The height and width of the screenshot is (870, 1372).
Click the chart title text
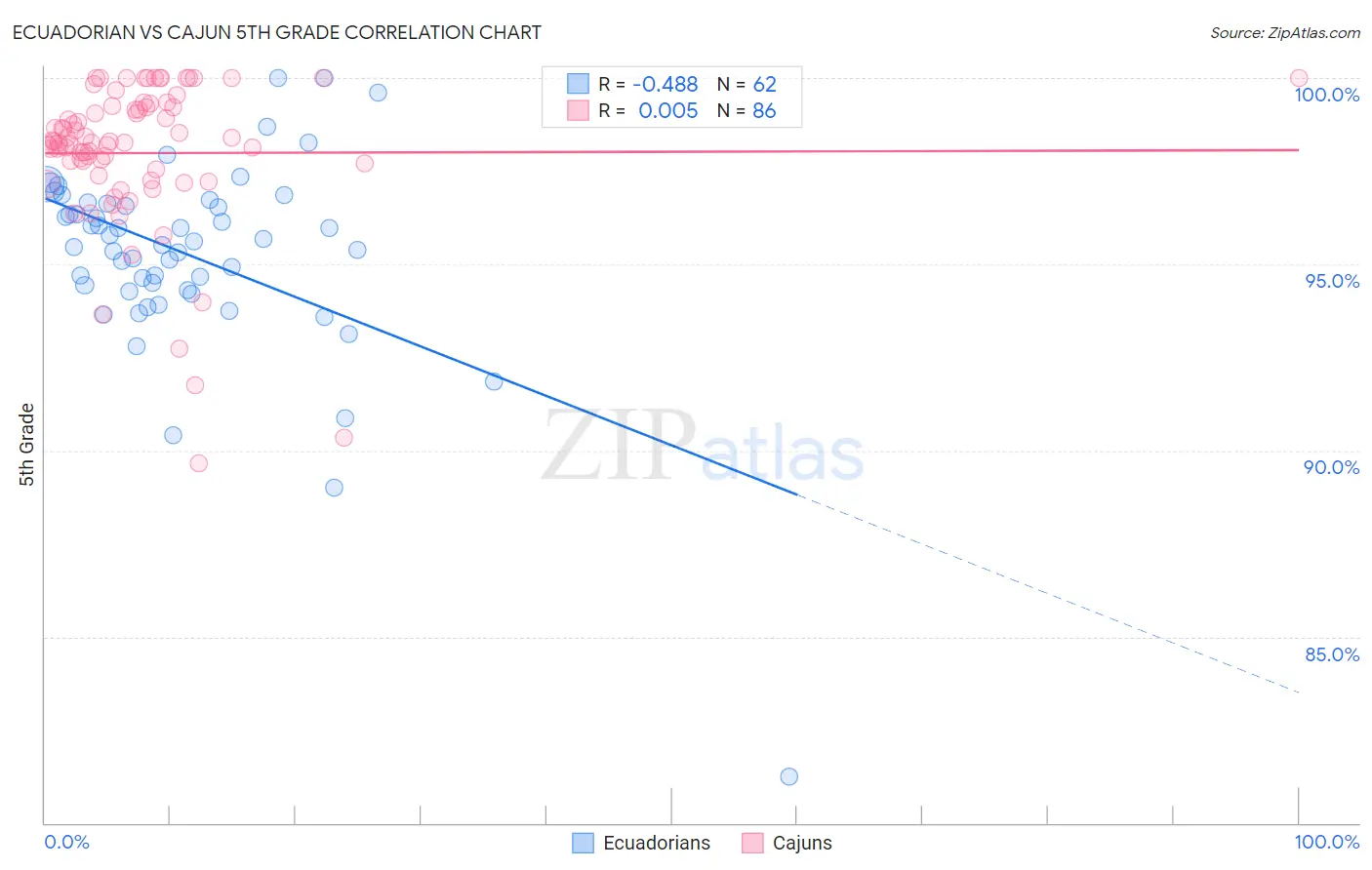tap(276, 32)
